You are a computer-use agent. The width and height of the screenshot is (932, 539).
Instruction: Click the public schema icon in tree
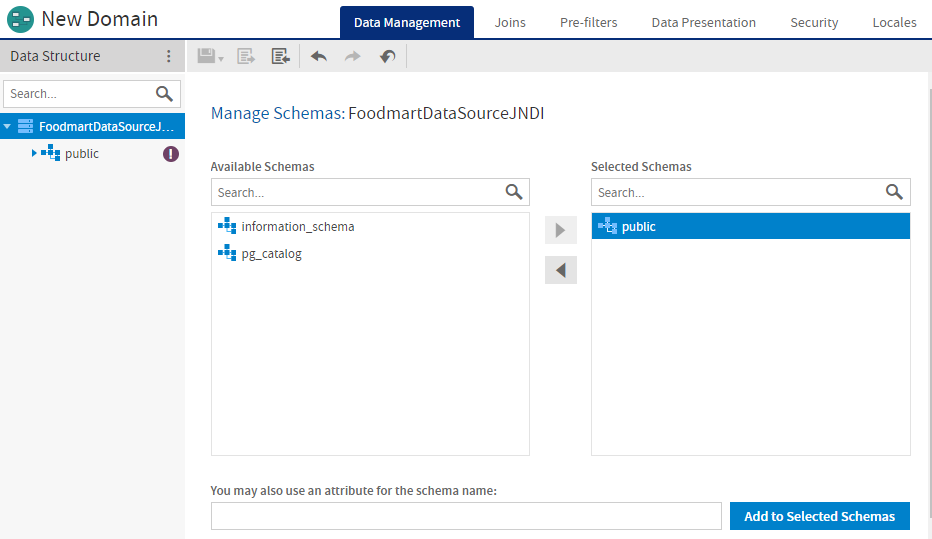[x=51, y=153]
